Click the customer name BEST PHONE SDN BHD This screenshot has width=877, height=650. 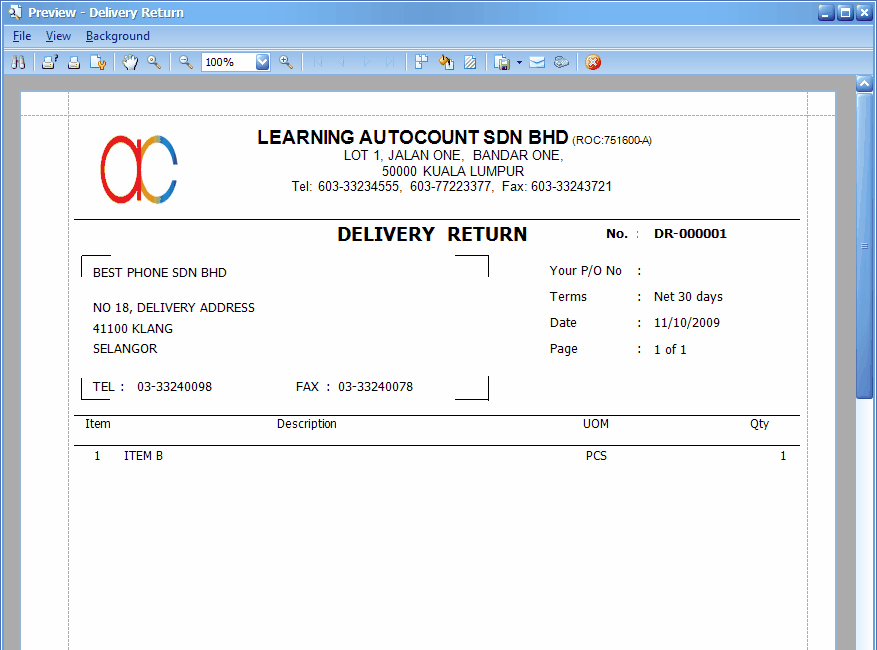(159, 273)
